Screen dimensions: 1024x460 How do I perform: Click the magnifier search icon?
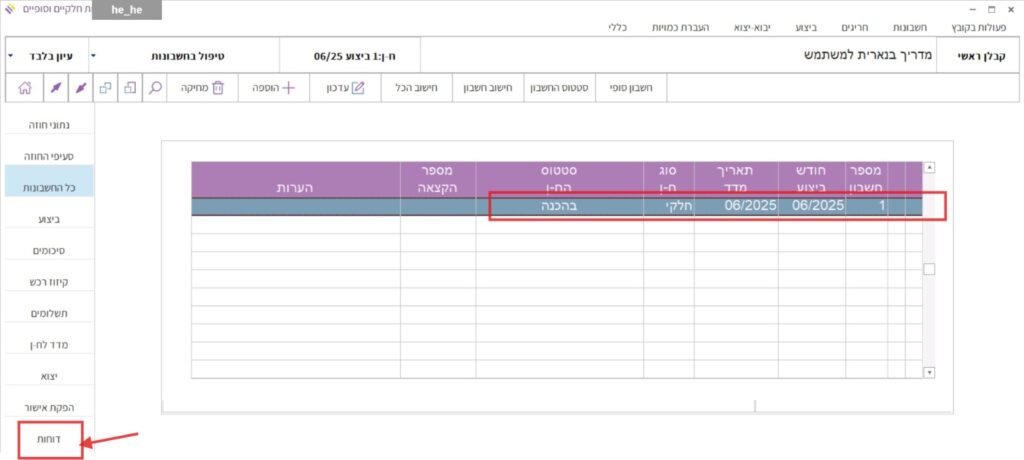tap(155, 88)
